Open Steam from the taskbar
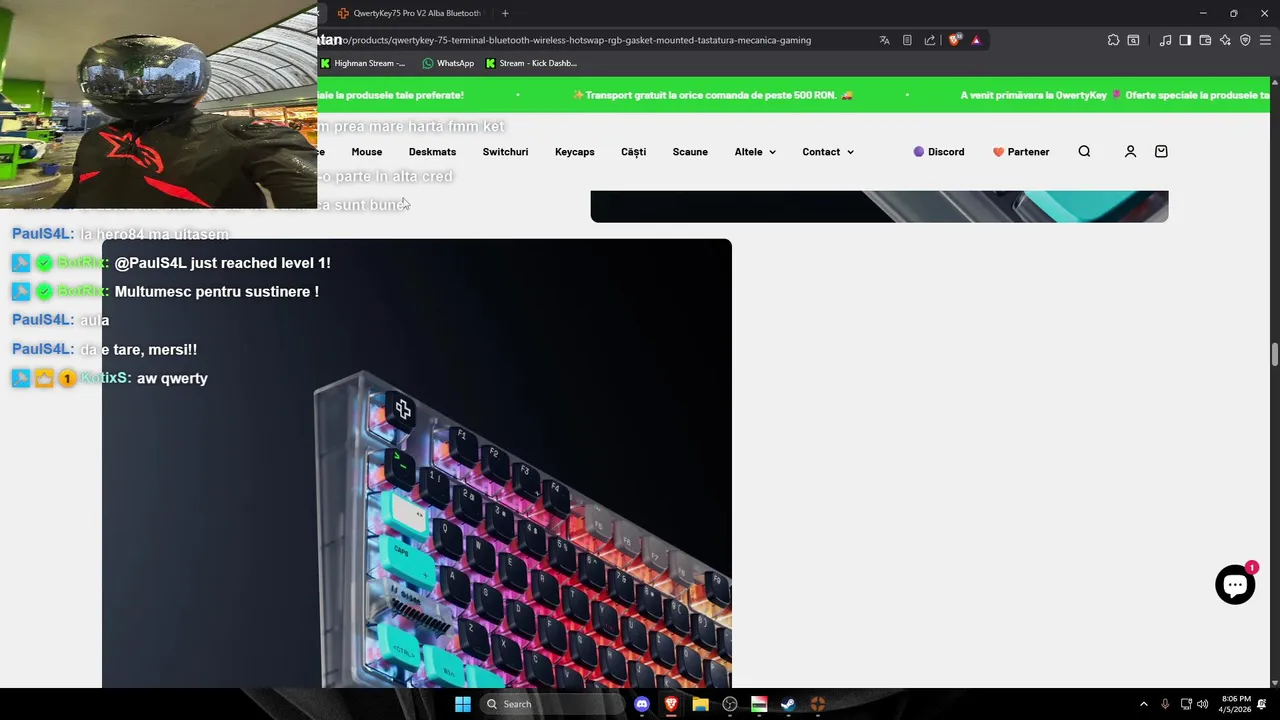Screen dimensions: 1280x720 788,704
